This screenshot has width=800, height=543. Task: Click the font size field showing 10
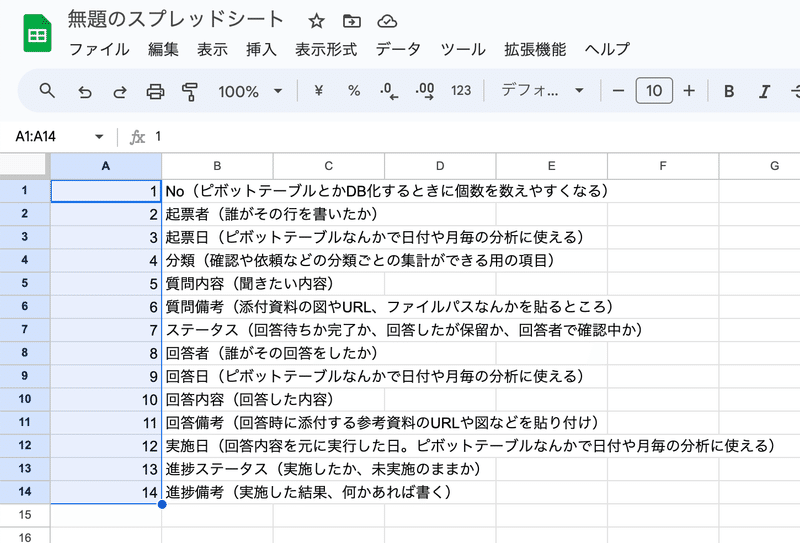coord(654,91)
